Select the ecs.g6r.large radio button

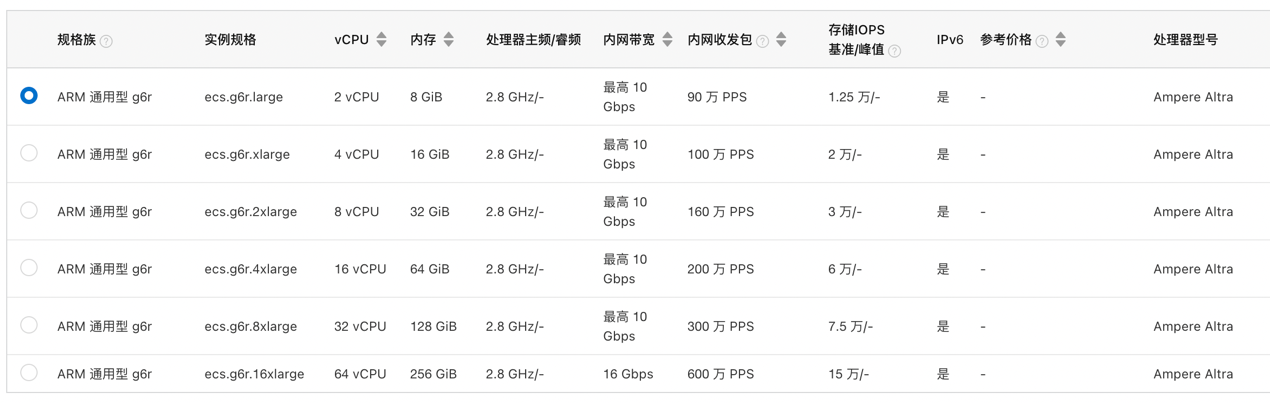pos(29,96)
